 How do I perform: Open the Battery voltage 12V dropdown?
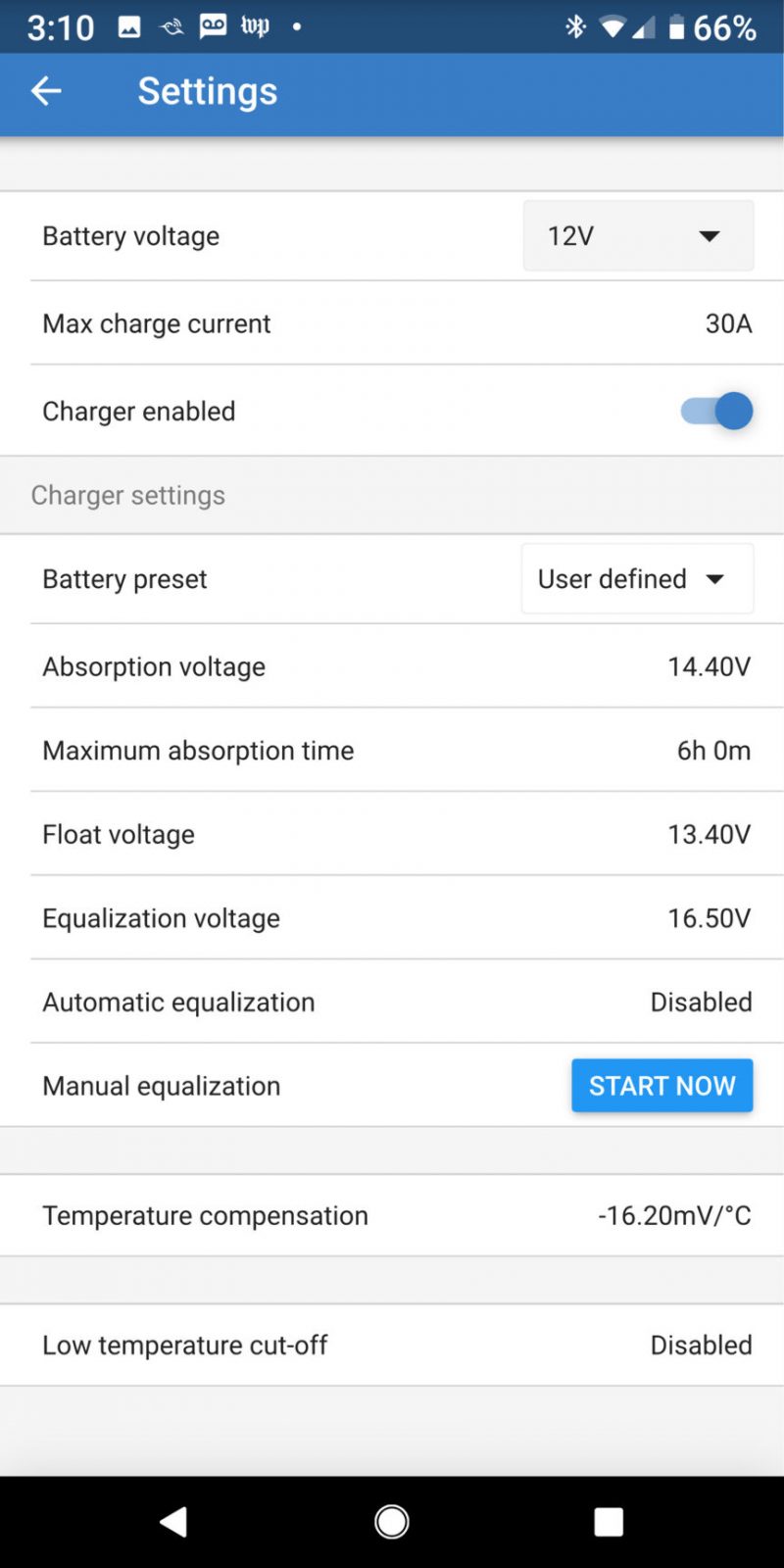click(x=638, y=236)
